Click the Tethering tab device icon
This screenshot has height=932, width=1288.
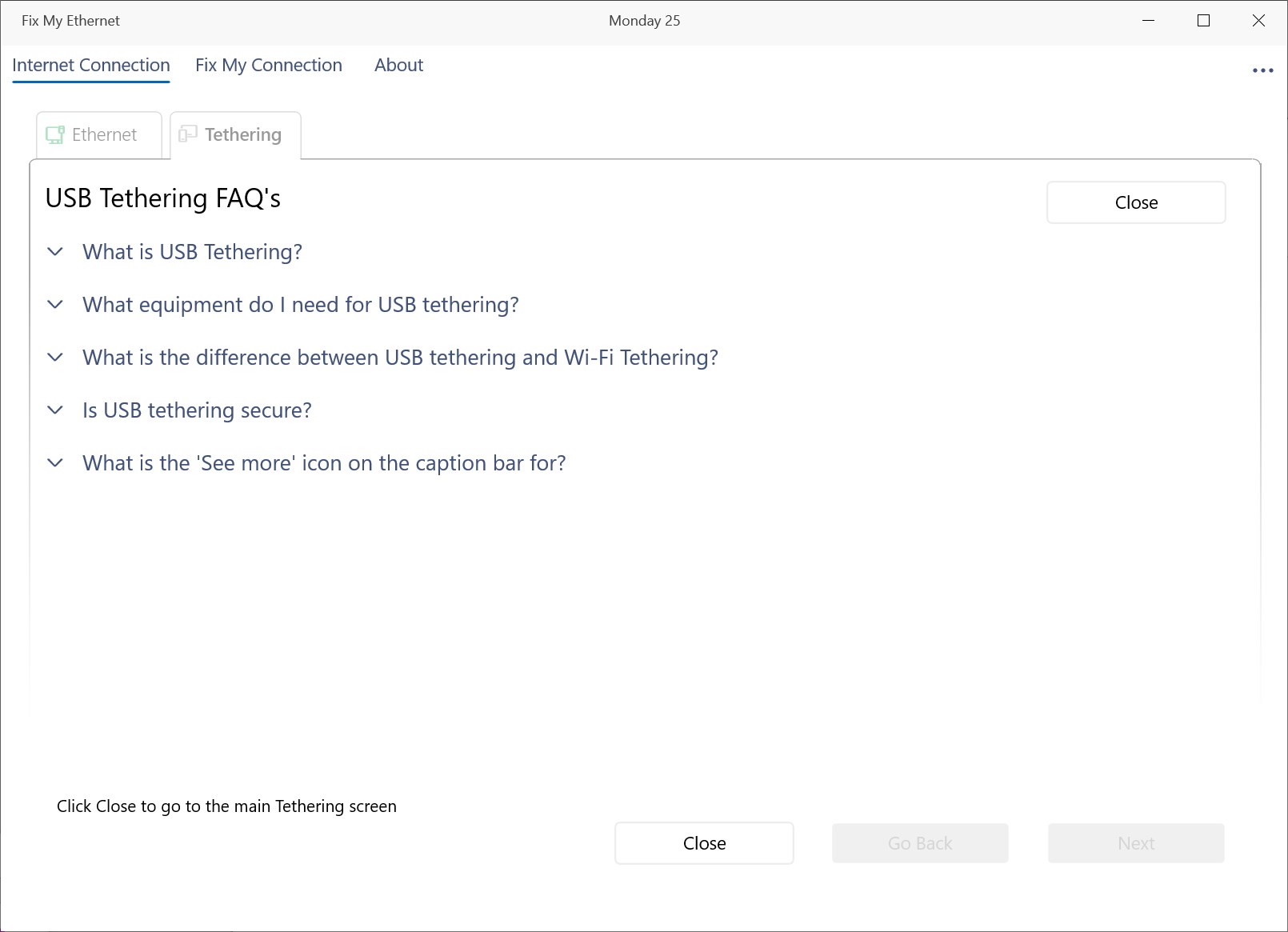pyautogui.click(x=187, y=134)
